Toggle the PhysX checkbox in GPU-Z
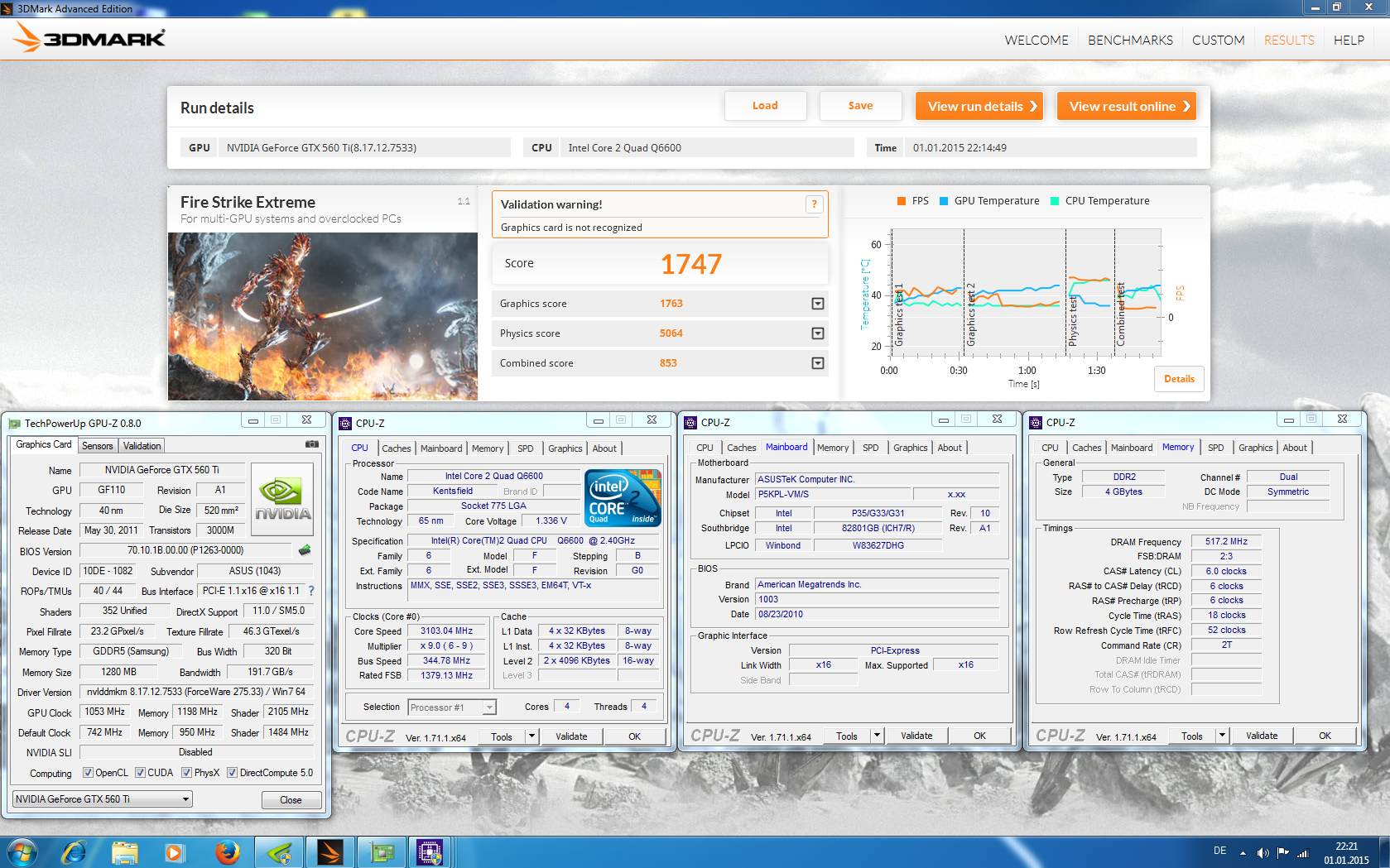This screenshot has height=868, width=1390. coord(187,773)
